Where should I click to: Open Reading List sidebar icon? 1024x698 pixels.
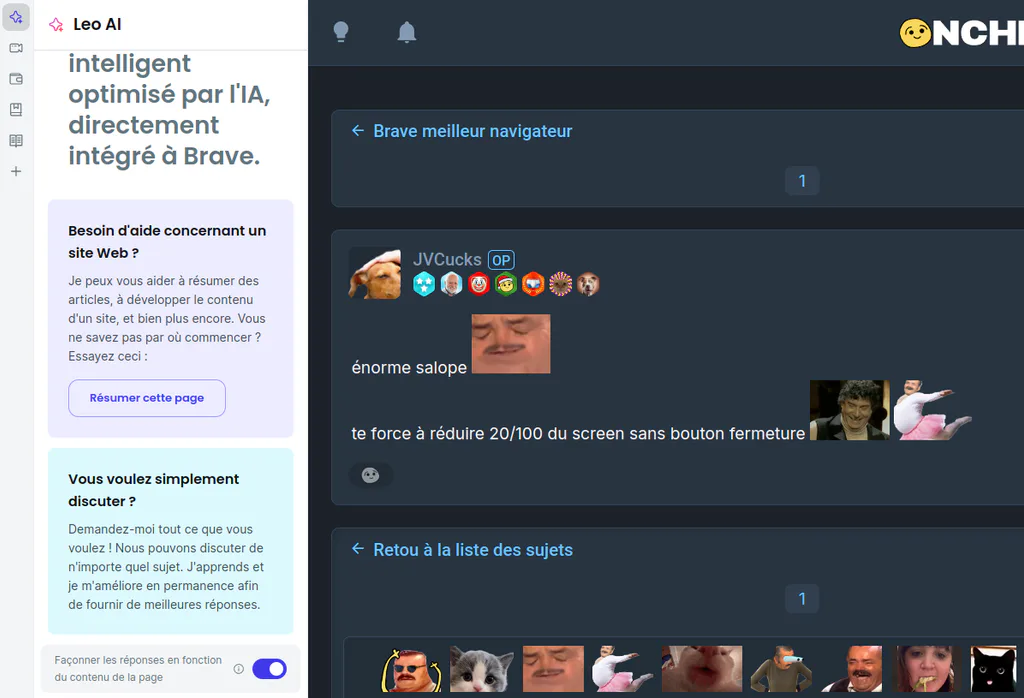pos(16,140)
